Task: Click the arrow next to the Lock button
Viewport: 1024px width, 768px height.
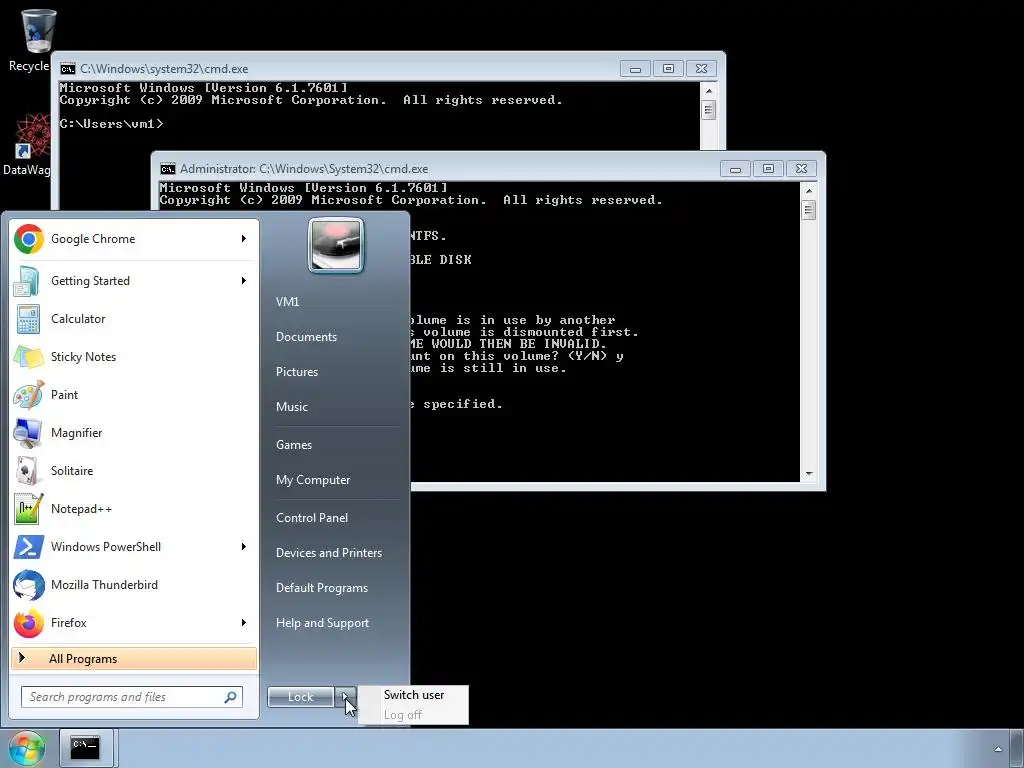Action: pos(346,696)
